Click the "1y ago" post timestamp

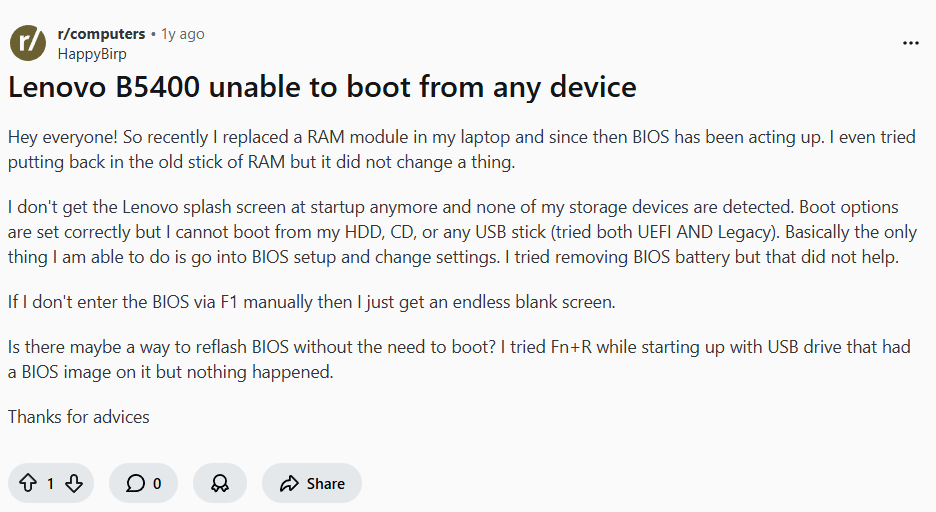pos(183,34)
